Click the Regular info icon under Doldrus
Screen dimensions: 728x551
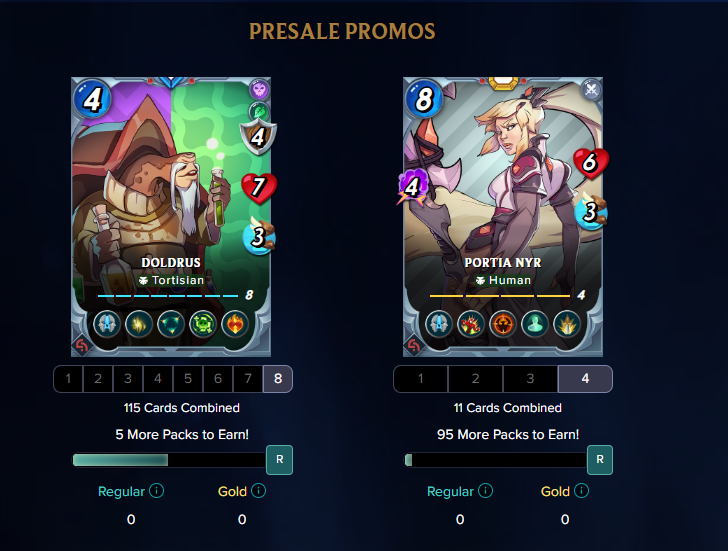[156, 491]
